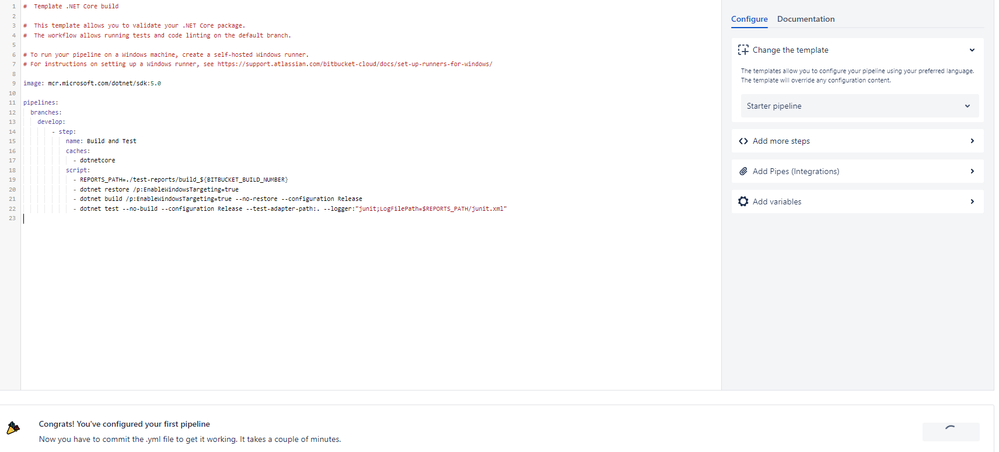
Task: Open the Starter pipeline dropdown
Action: coord(859,106)
